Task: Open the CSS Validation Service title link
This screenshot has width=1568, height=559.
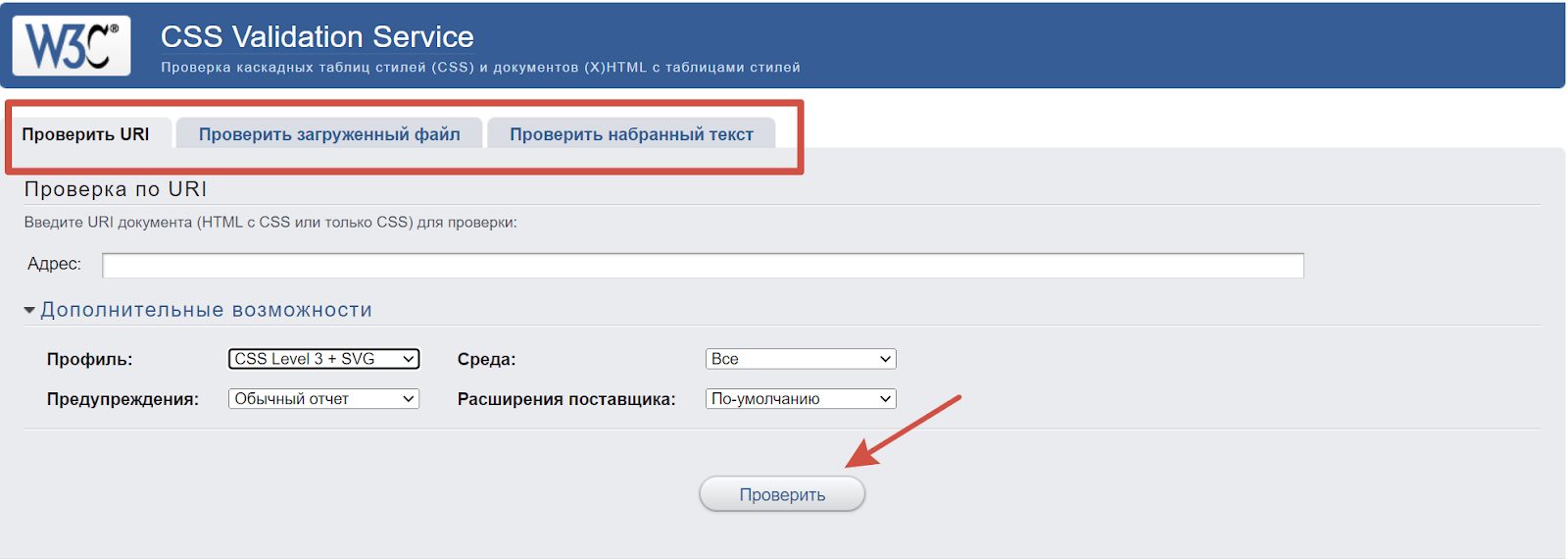Action: coord(317,37)
